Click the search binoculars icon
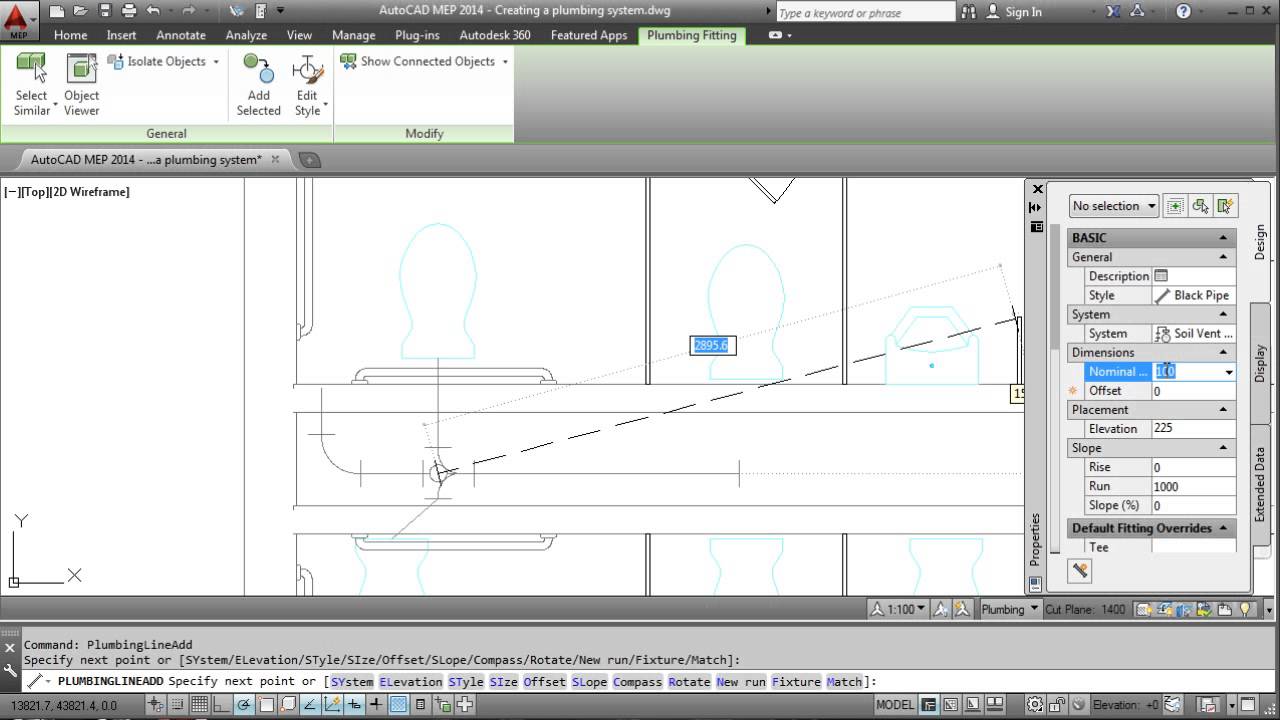Image resolution: width=1280 pixels, height=720 pixels. [968, 12]
